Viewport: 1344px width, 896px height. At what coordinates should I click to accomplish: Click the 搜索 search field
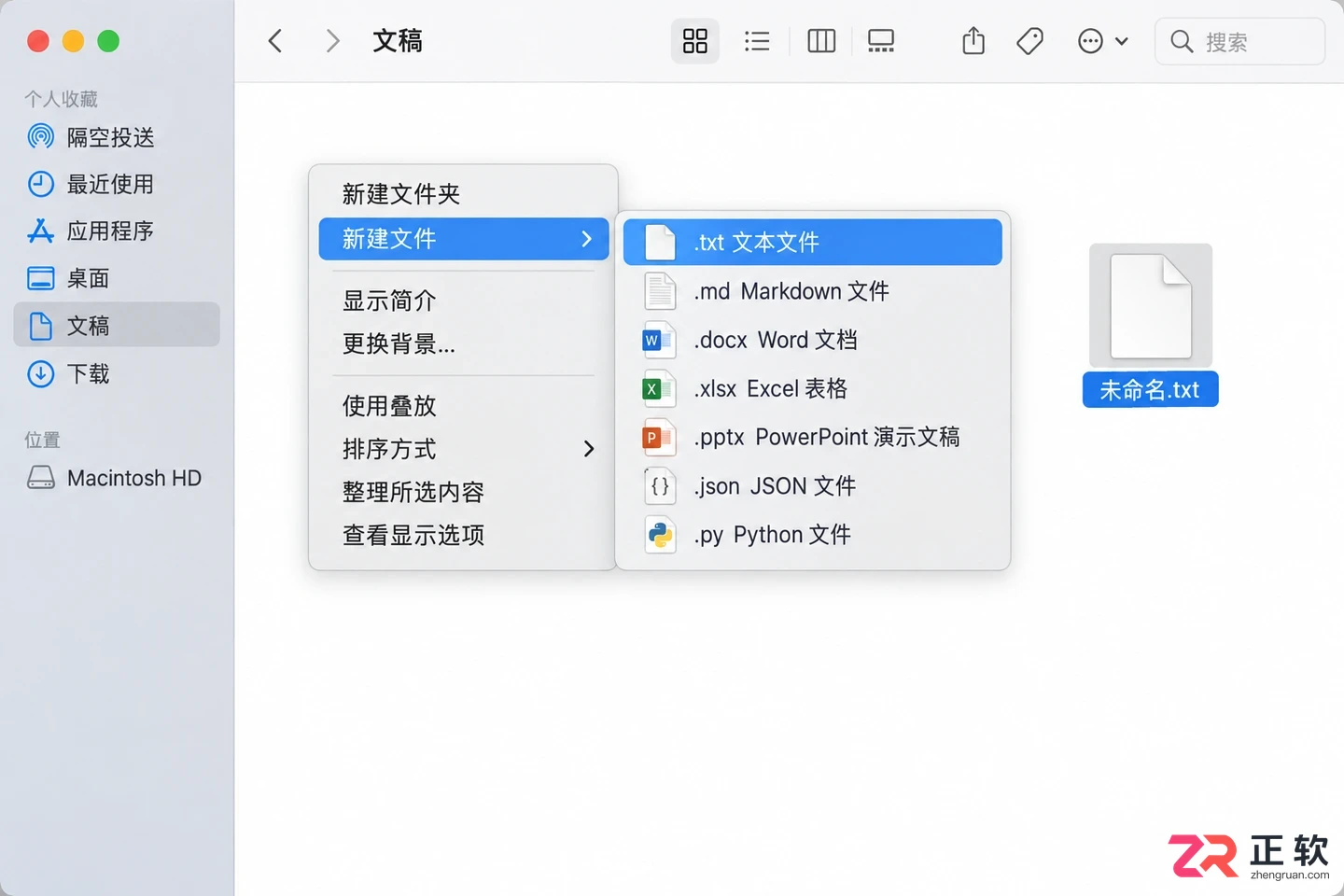[1239, 41]
